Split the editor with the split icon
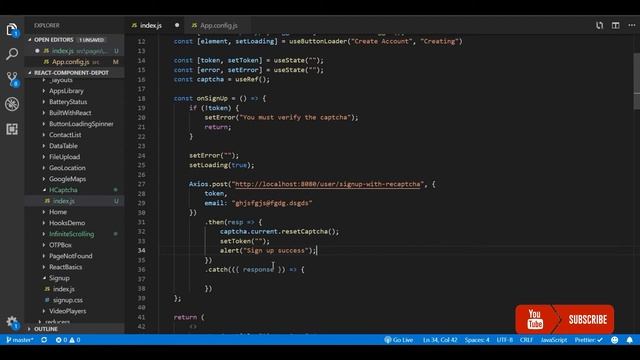Screen dimensions: 640x360 tap(616, 25)
